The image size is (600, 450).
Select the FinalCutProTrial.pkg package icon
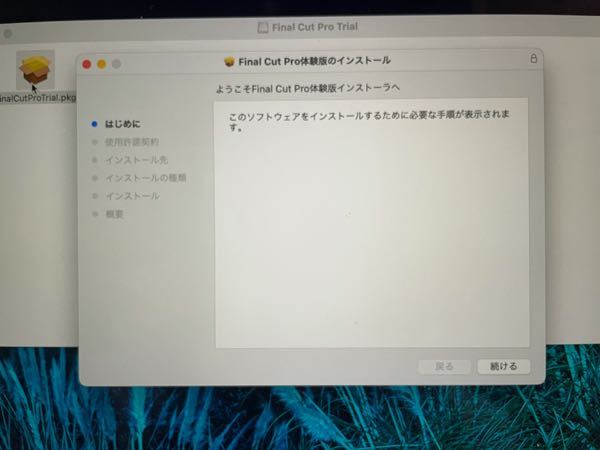pos(35,70)
